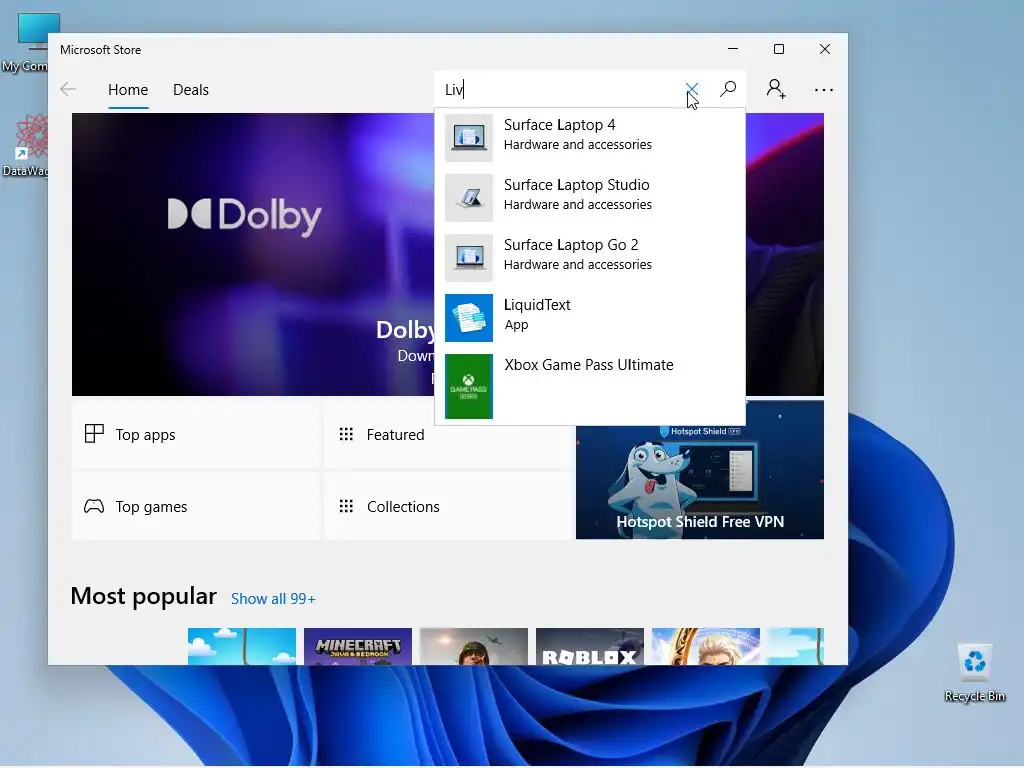This screenshot has width=1024, height=768.
Task: Choose LiquidText suggestion
Action: click(590, 317)
